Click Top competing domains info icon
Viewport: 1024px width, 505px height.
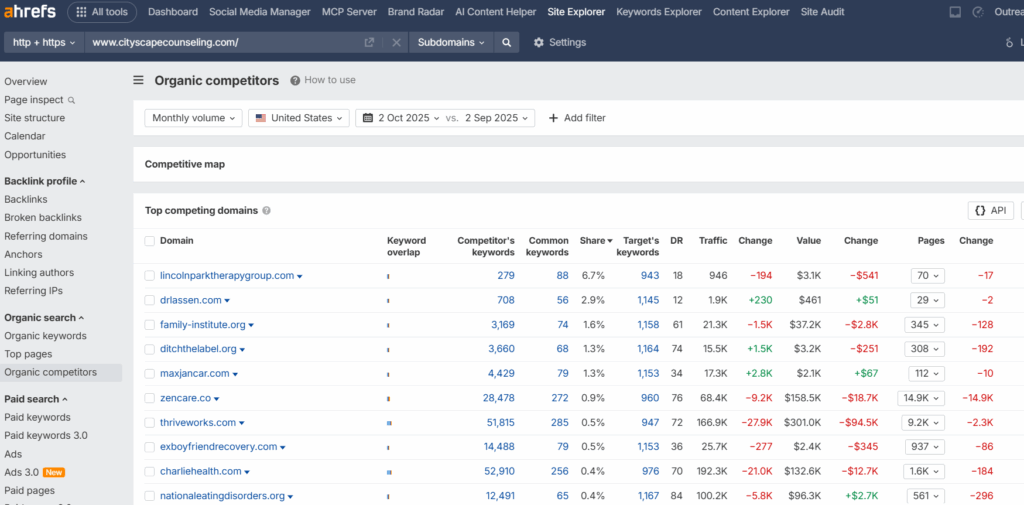click(x=266, y=211)
